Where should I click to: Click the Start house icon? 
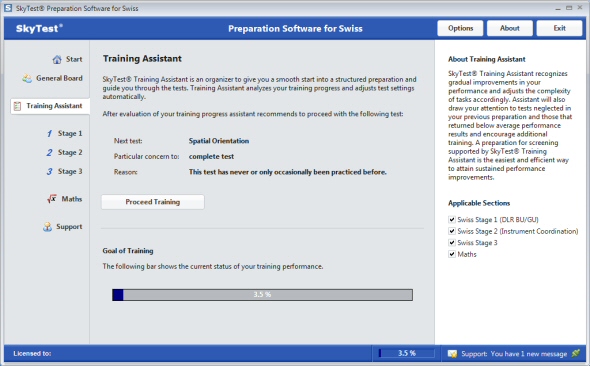[57, 59]
